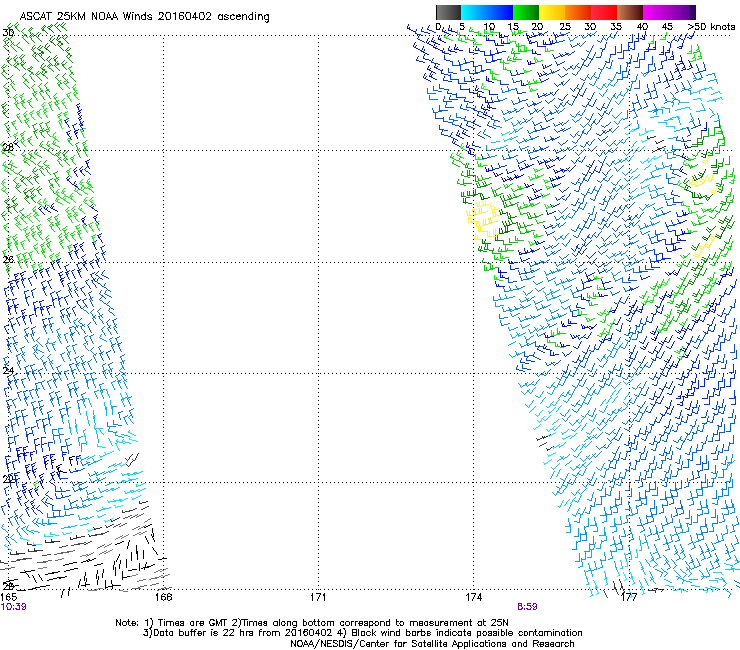This screenshot has width=740, height=650.
Task: Click the yellow wind barb cluster near 174 longitude
Action: click(x=484, y=219)
